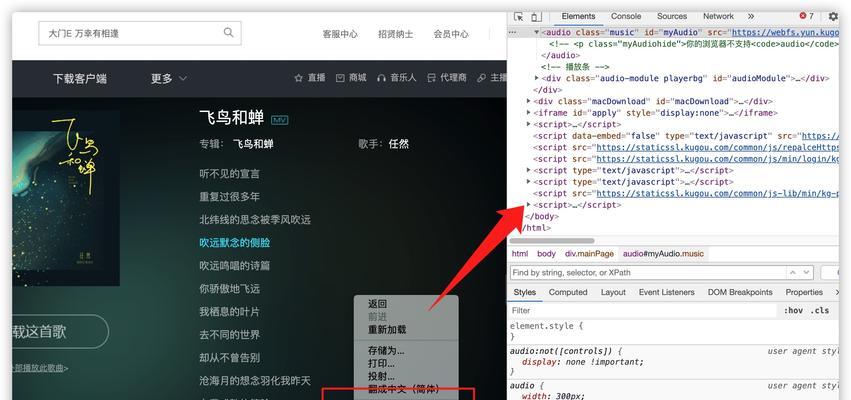Open the 更多 dropdown in navigation
Image resolution: width=851 pixels, height=400 pixels.
pyautogui.click(x=168, y=79)
